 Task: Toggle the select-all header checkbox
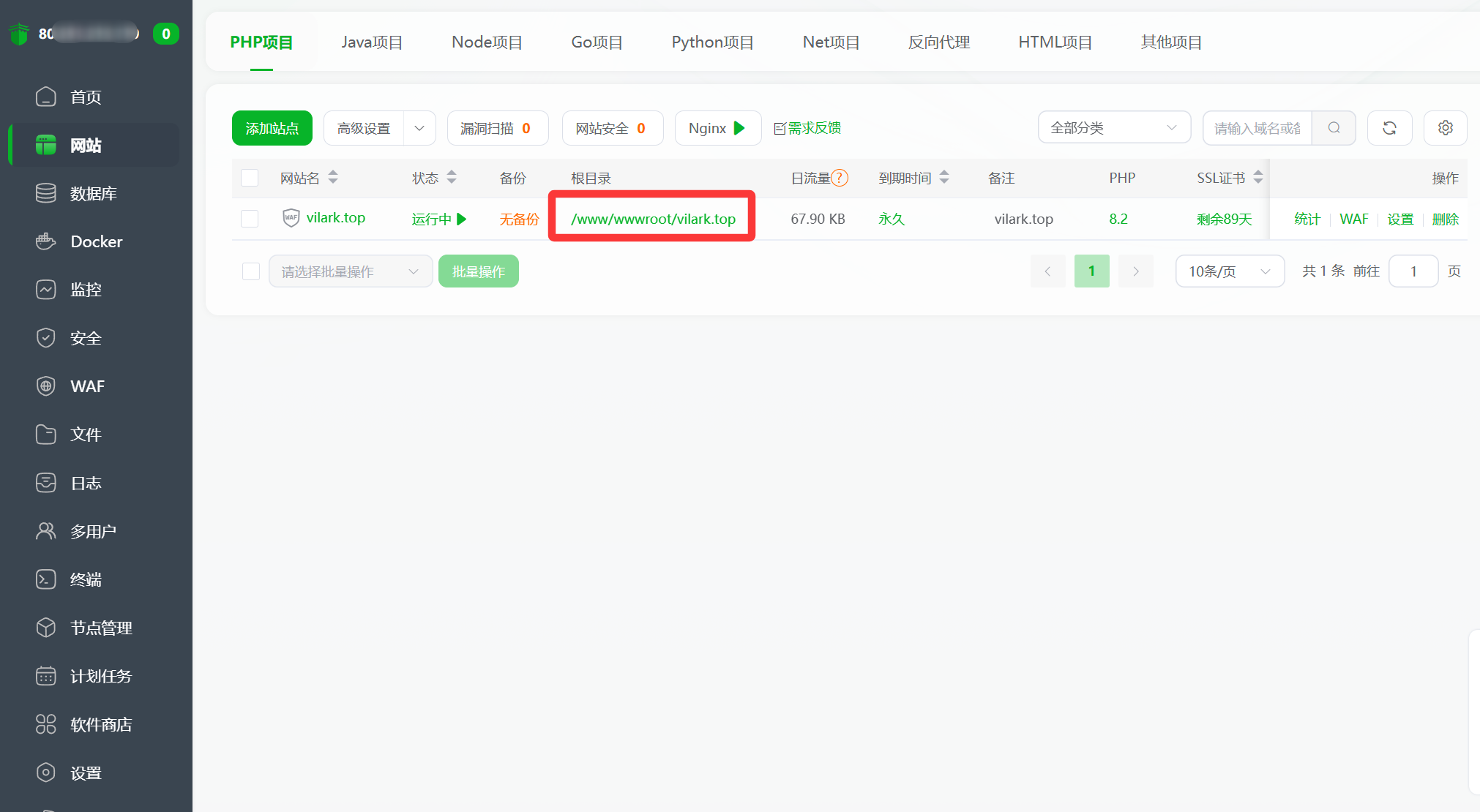(250, 178)
